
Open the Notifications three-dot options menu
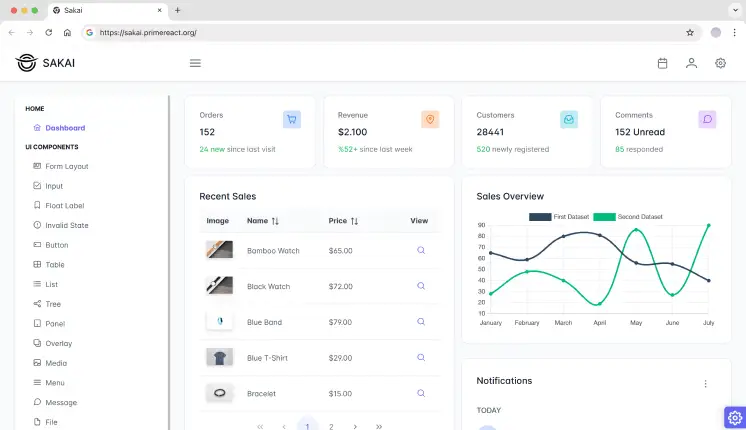(x=705, y=384)
